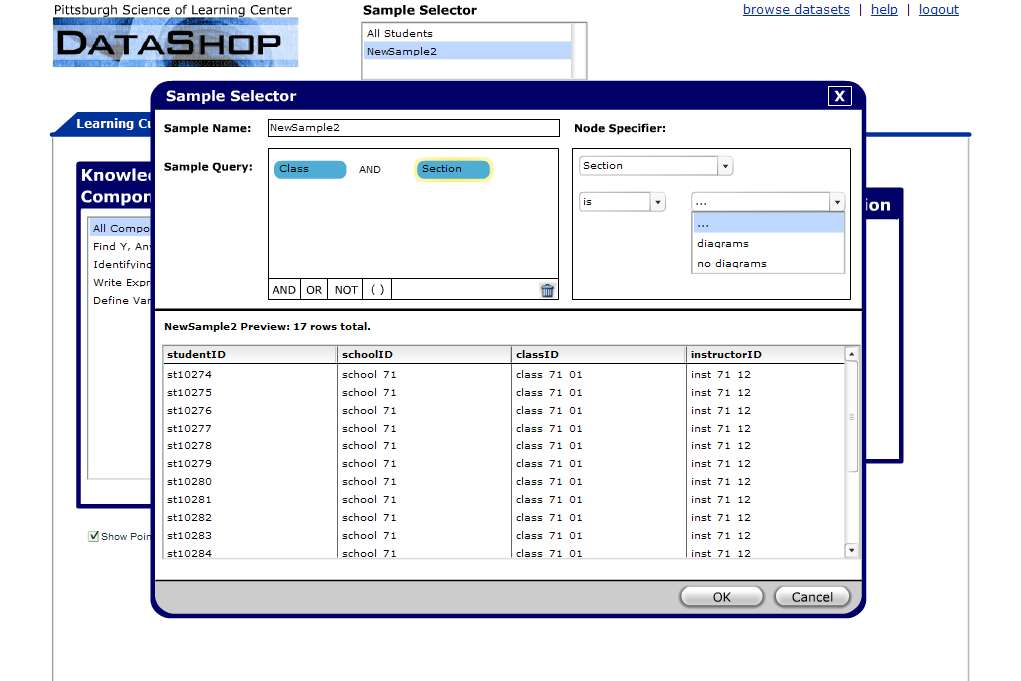
Task: Click the trash can delete icon
Action: pyautogui.click(x=547, y=290)
